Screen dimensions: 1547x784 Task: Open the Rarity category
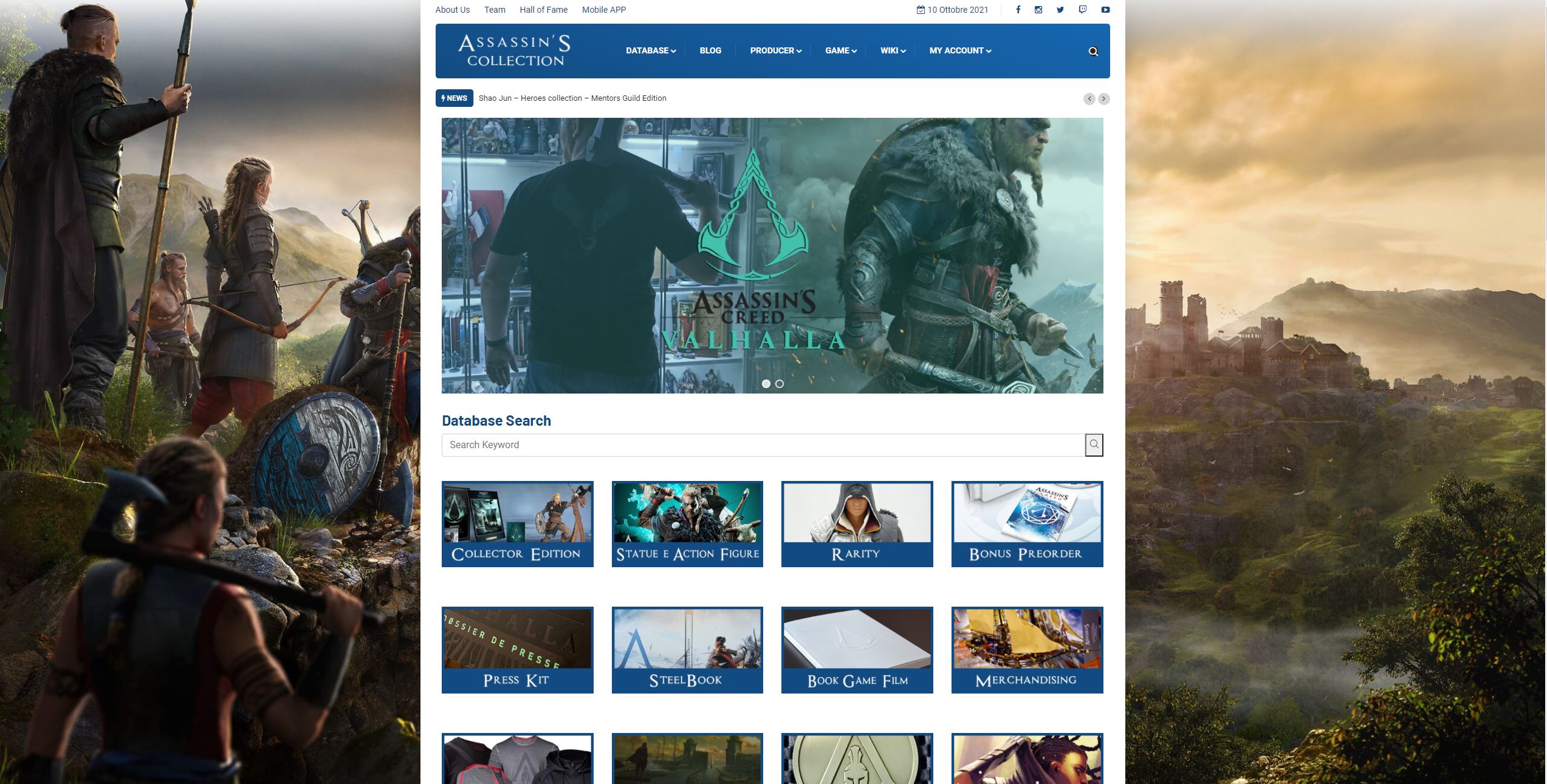[x=857, y=524]
